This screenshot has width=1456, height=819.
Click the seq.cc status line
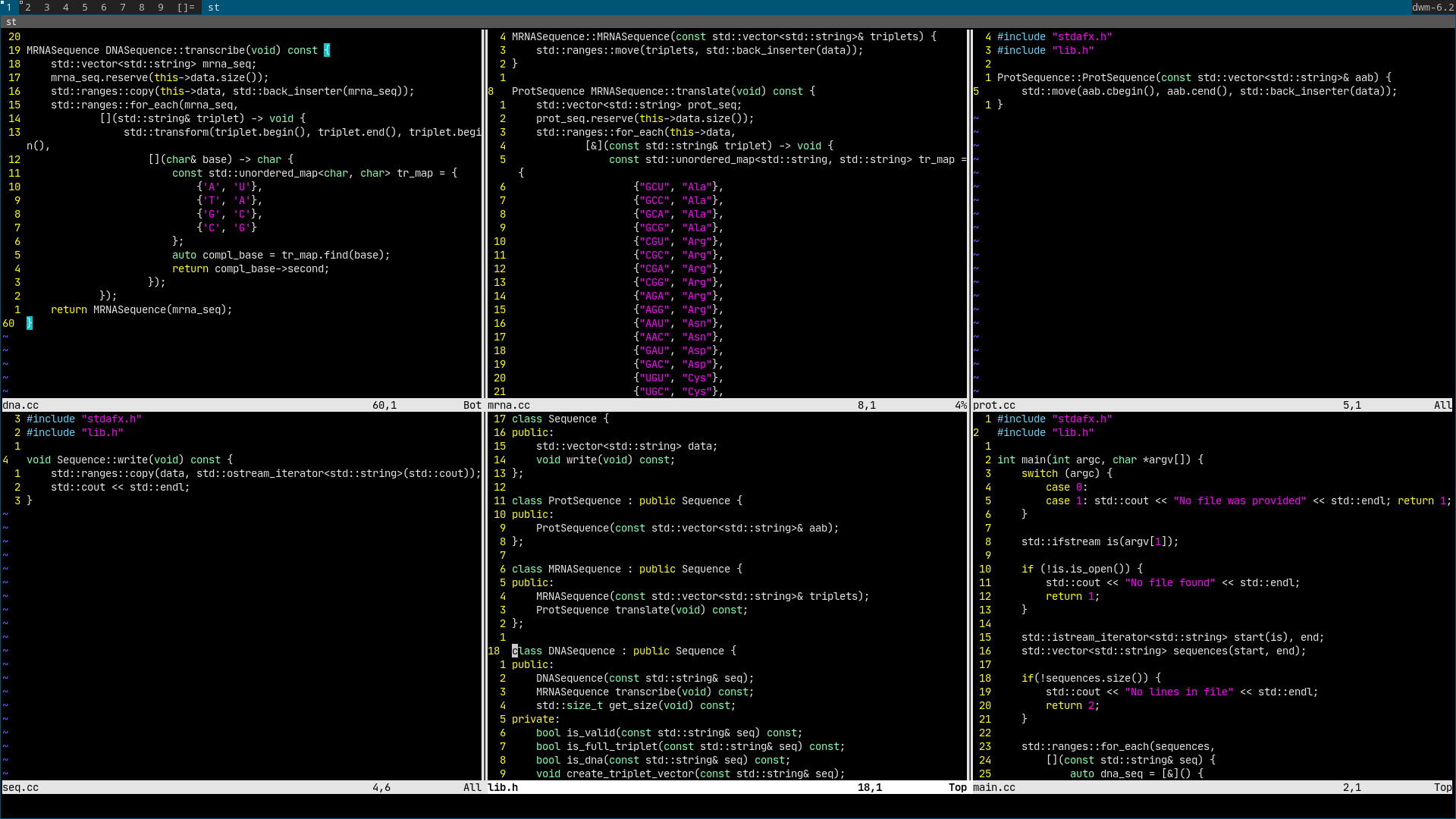tap(21, 787)
